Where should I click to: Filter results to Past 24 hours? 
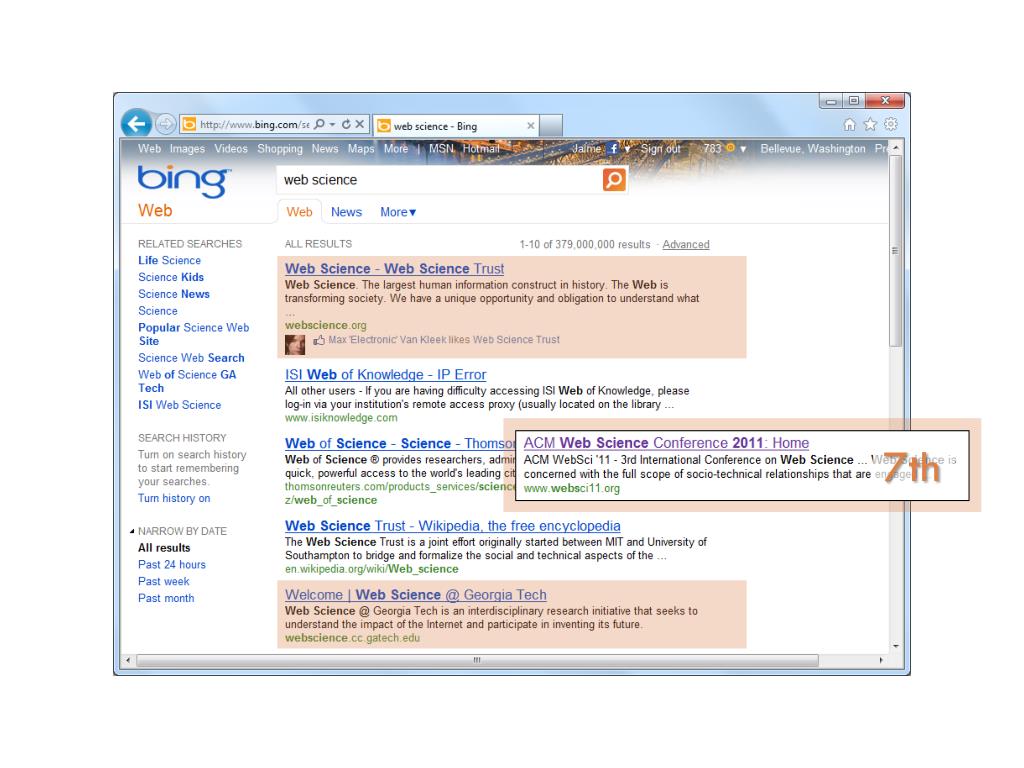point(172,565)
